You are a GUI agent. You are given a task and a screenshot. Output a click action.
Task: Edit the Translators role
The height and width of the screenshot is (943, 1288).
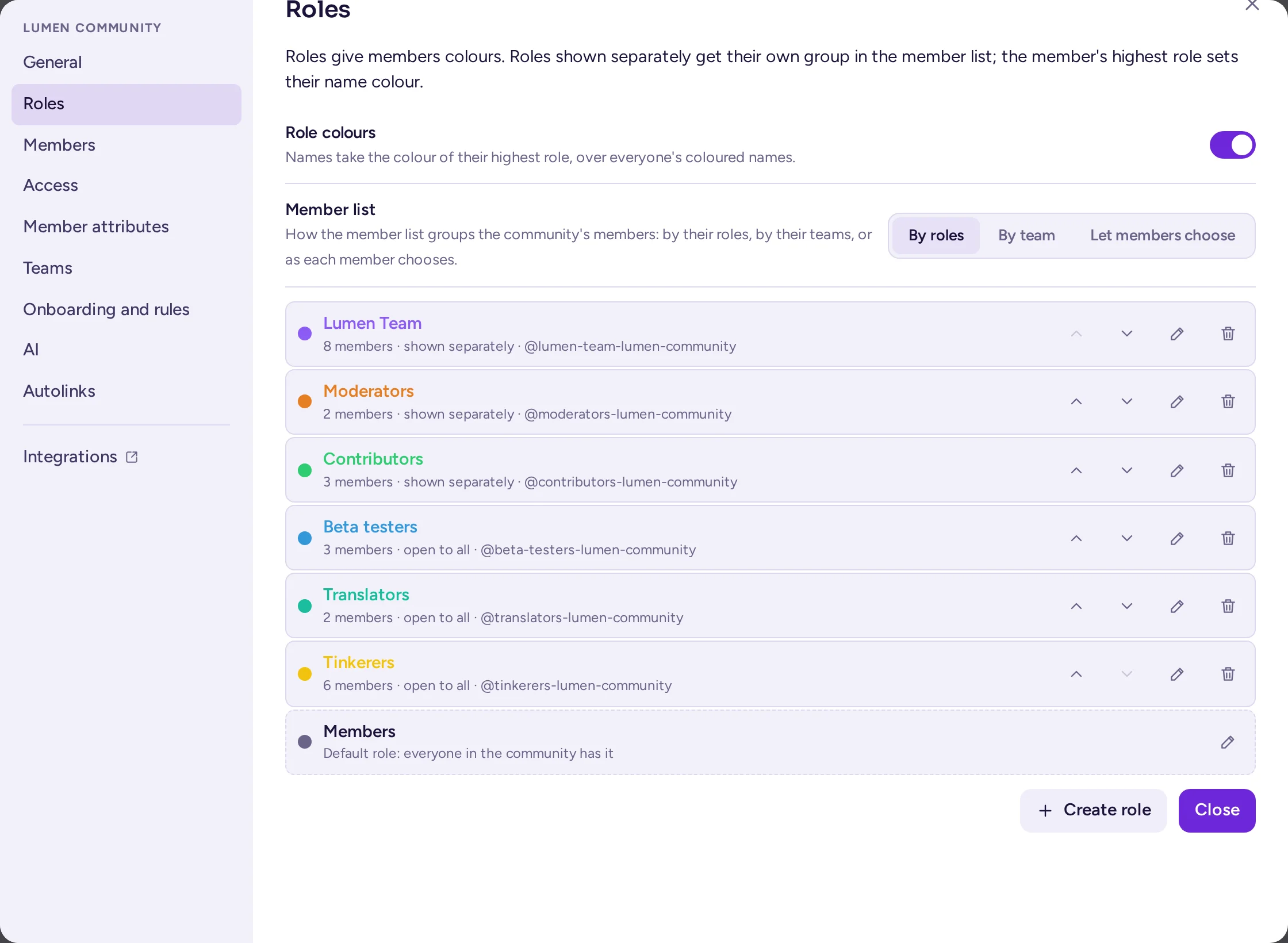(x=1177, y=606)
